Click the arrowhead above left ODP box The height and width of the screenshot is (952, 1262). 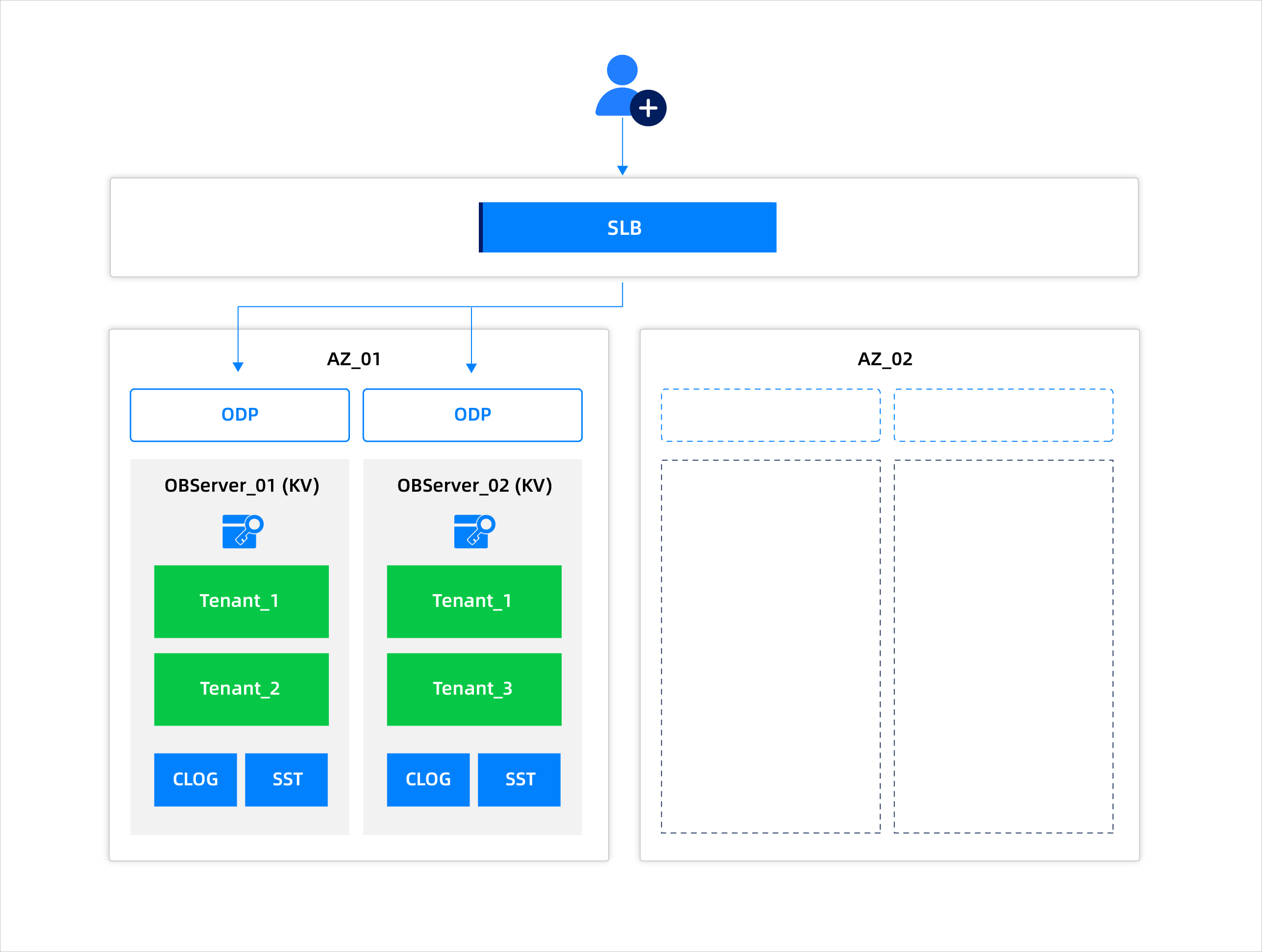(238, 366)
